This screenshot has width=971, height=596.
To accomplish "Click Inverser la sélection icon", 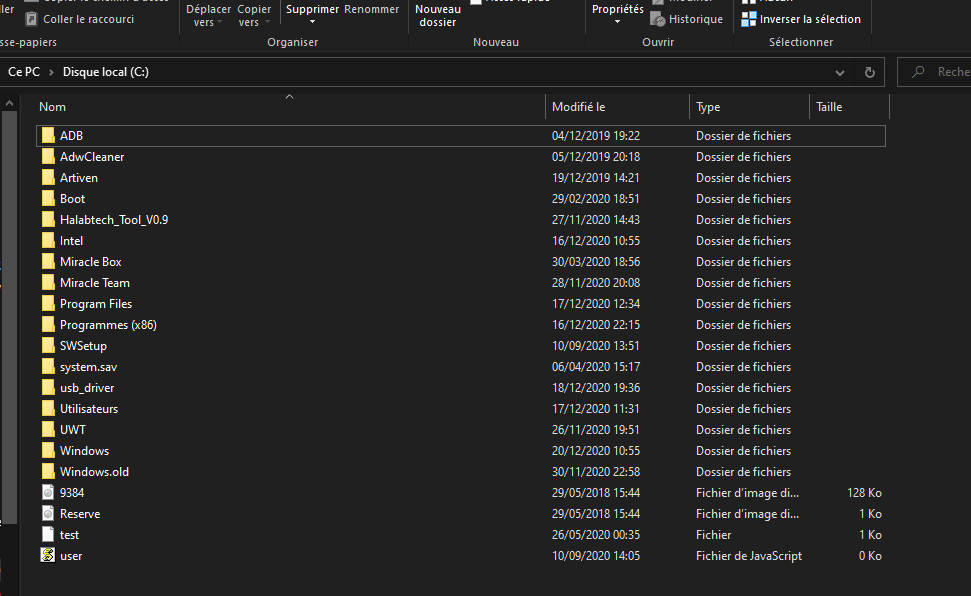I will coord(749,19).
